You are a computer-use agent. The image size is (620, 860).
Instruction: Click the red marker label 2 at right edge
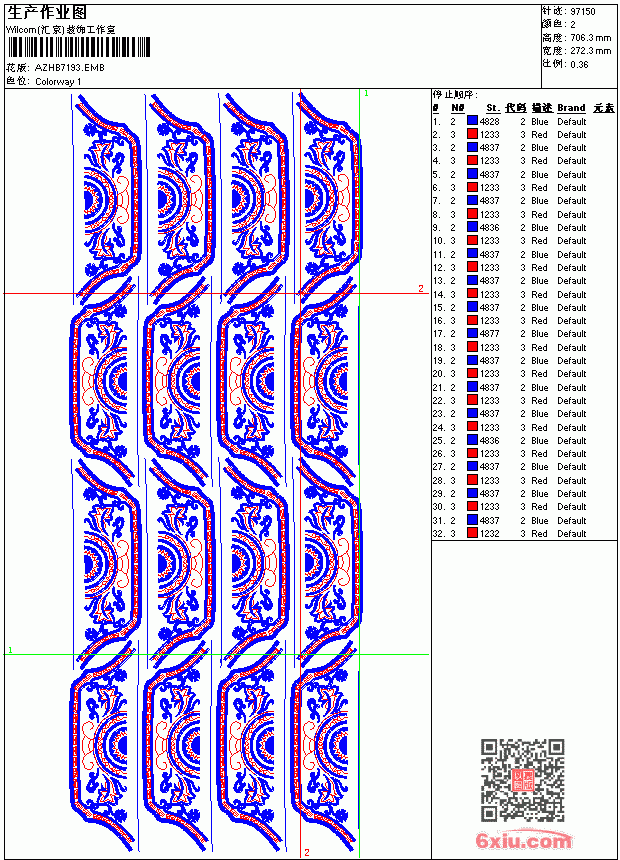pyautogui.click(x=421, y=288)
